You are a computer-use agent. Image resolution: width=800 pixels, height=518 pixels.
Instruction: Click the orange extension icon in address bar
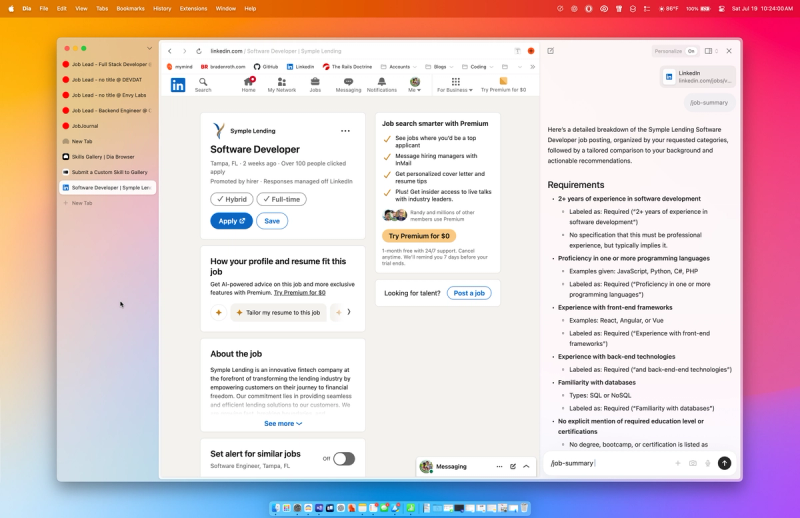[531, 51]
